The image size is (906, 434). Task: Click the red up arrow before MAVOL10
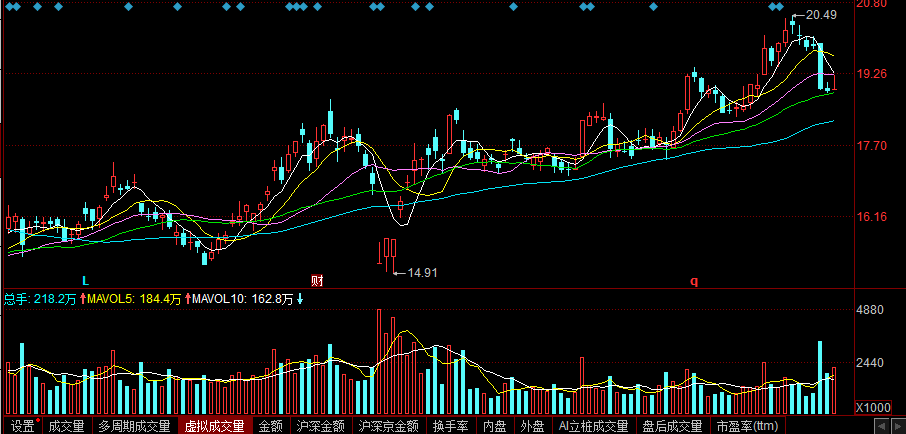pyautogui.click(x=187, y=299)
